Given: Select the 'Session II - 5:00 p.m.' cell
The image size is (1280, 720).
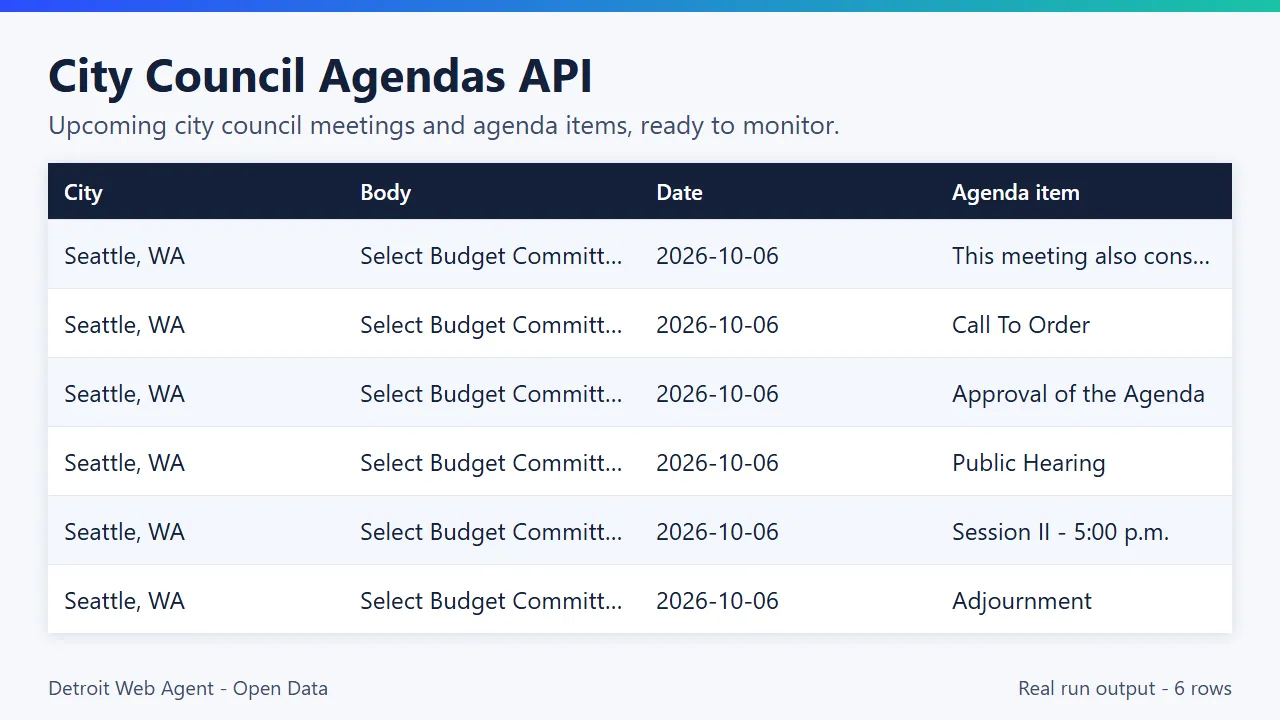Looking at the screenshot, I should (x=1060, y=531).
